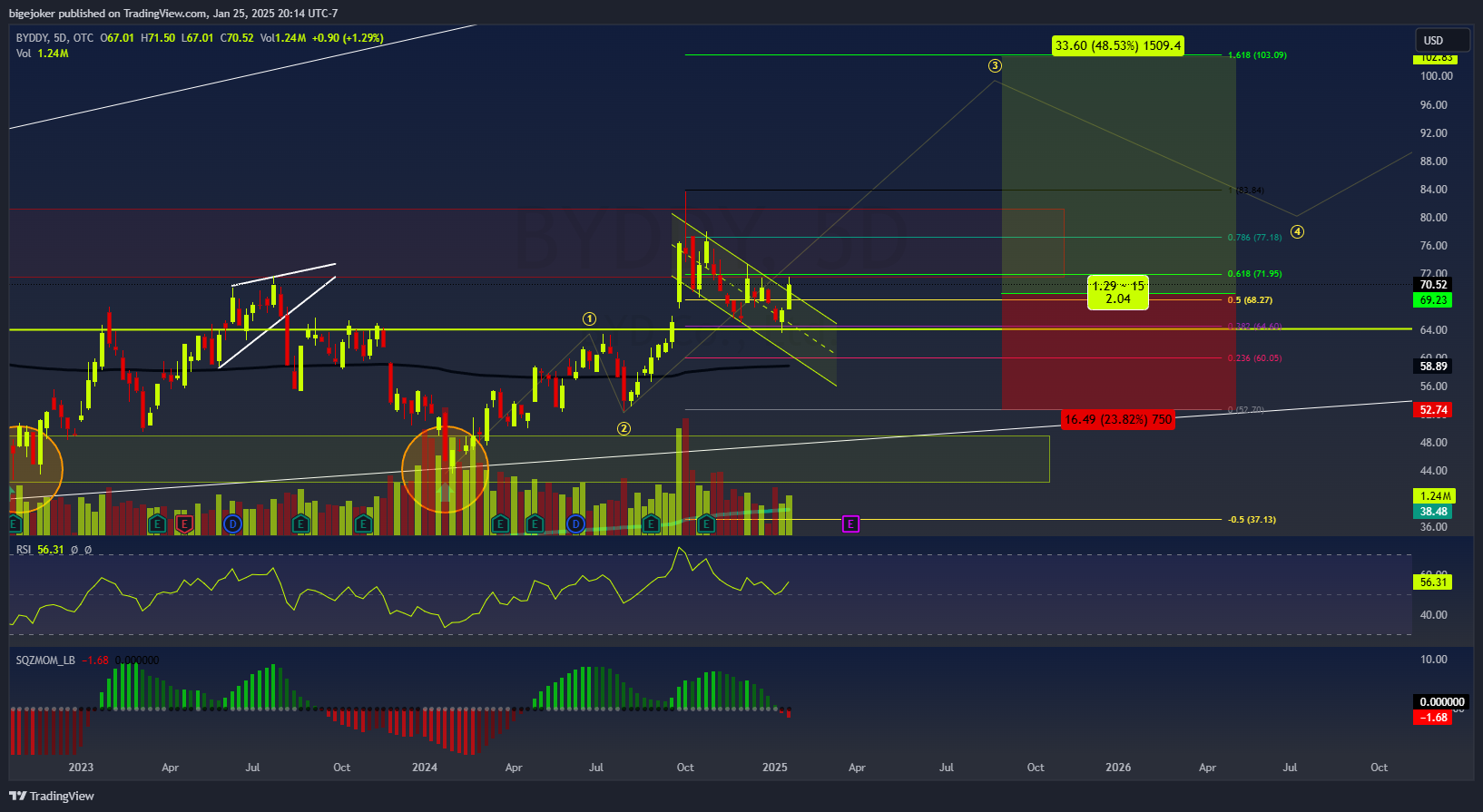Click the 0.000000 momentum zero label

[x=1441, y=702]
